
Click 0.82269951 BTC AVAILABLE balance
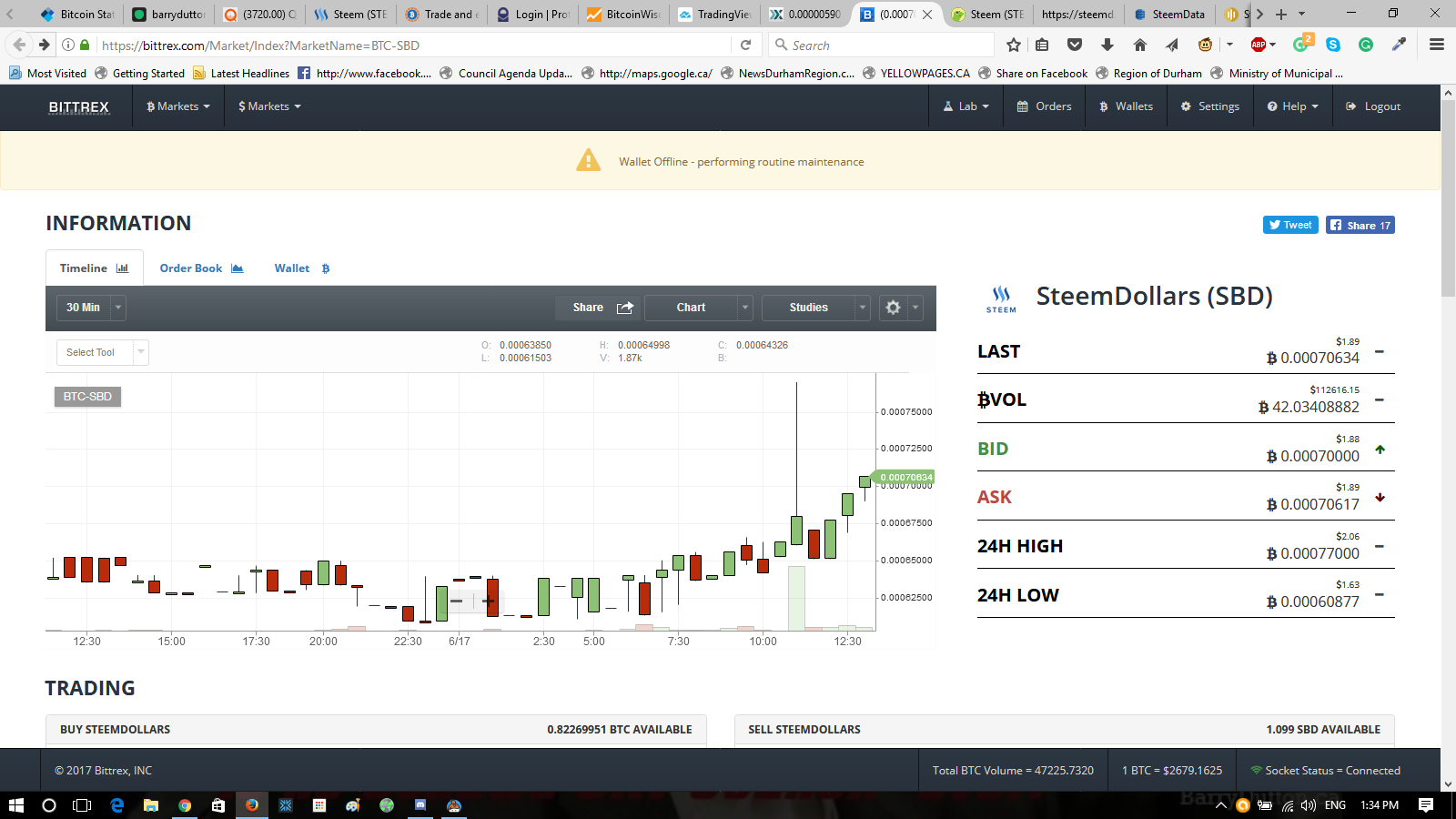tap(620, 730)
